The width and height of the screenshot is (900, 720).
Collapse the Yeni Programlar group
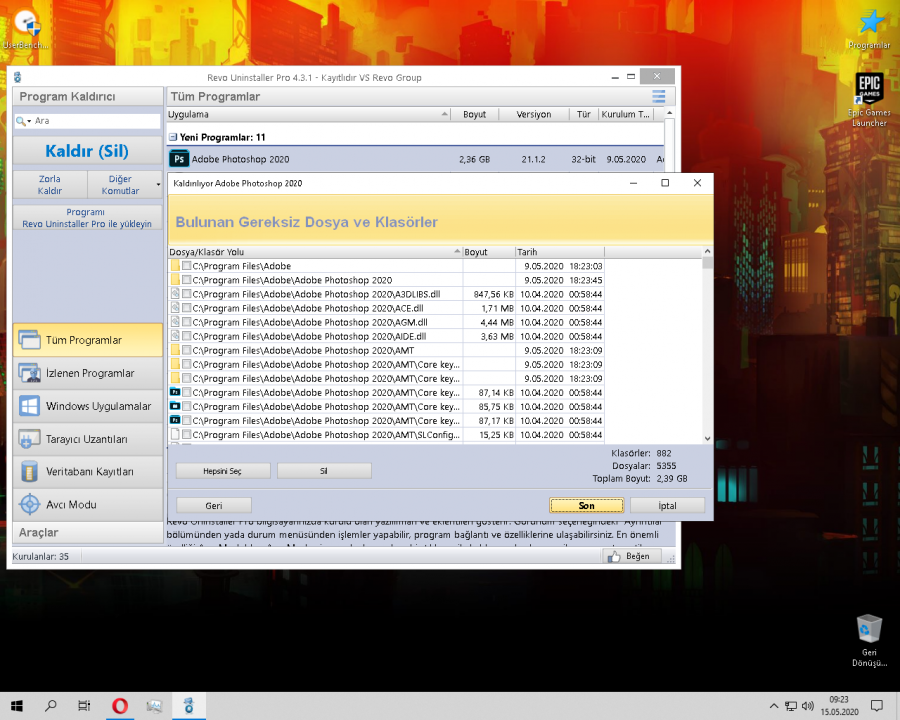pos(173,137)
